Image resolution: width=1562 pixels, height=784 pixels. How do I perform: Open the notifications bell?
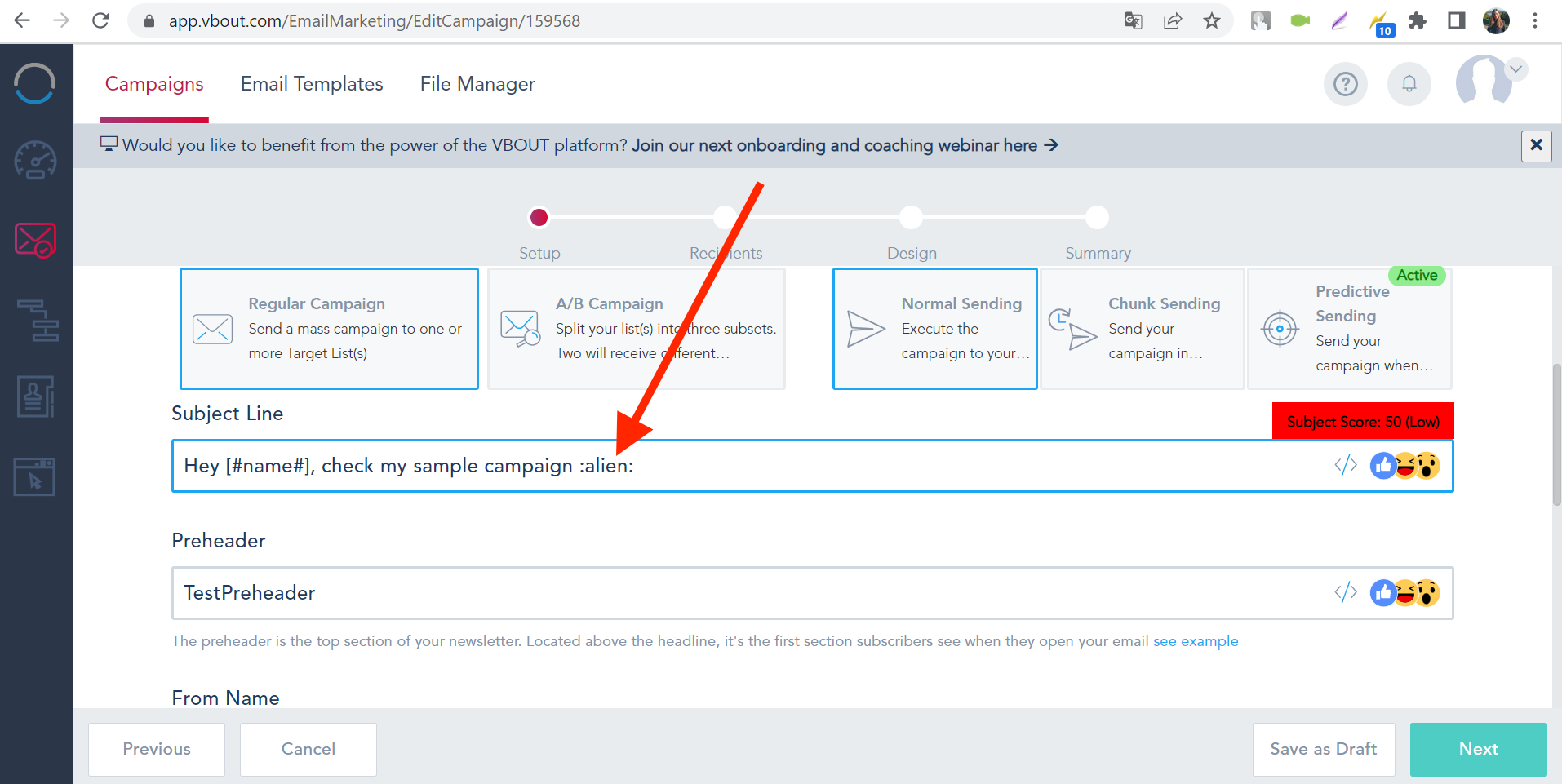1409,83
